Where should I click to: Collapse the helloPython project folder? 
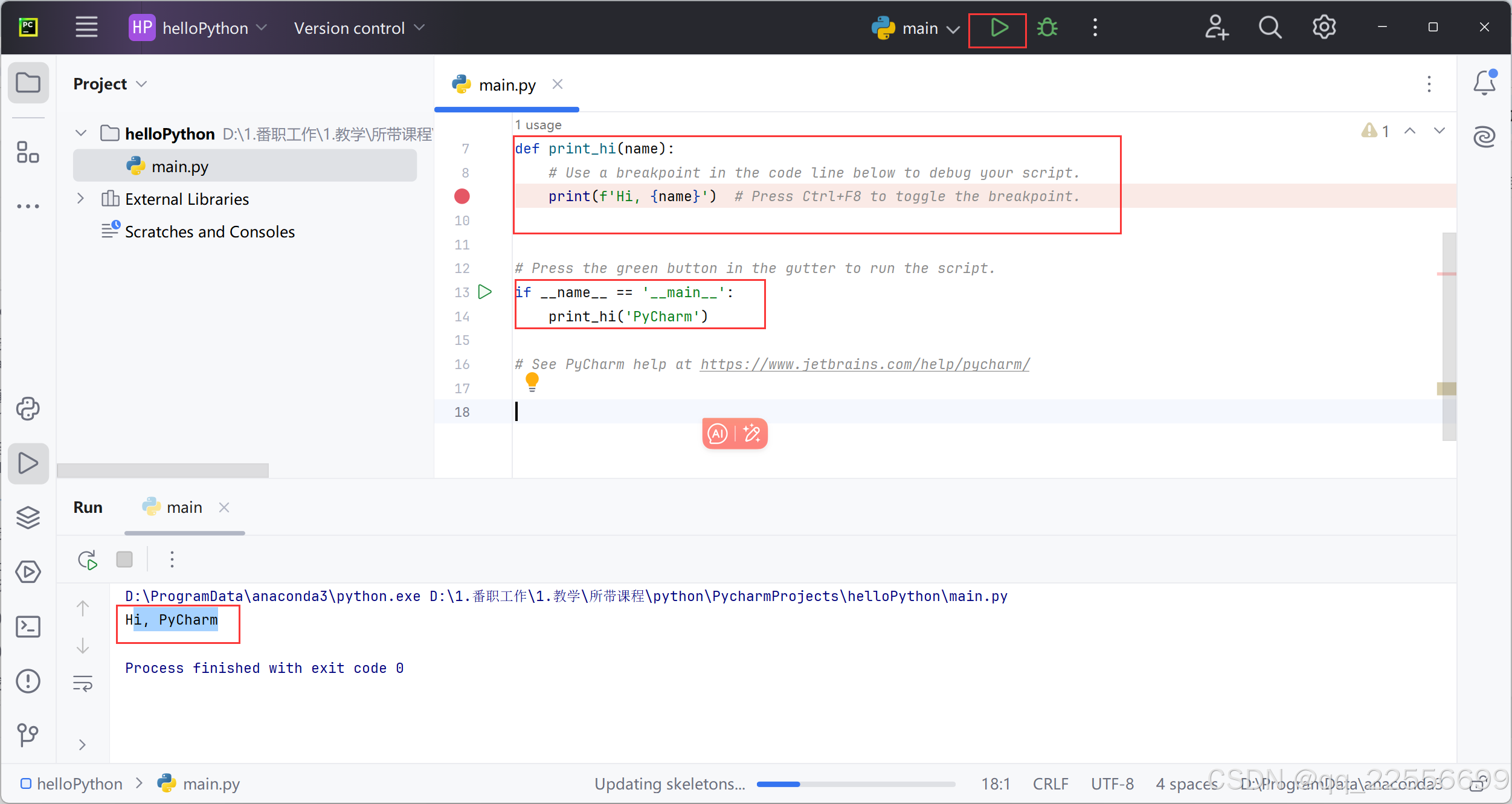(x=81, y=133)
